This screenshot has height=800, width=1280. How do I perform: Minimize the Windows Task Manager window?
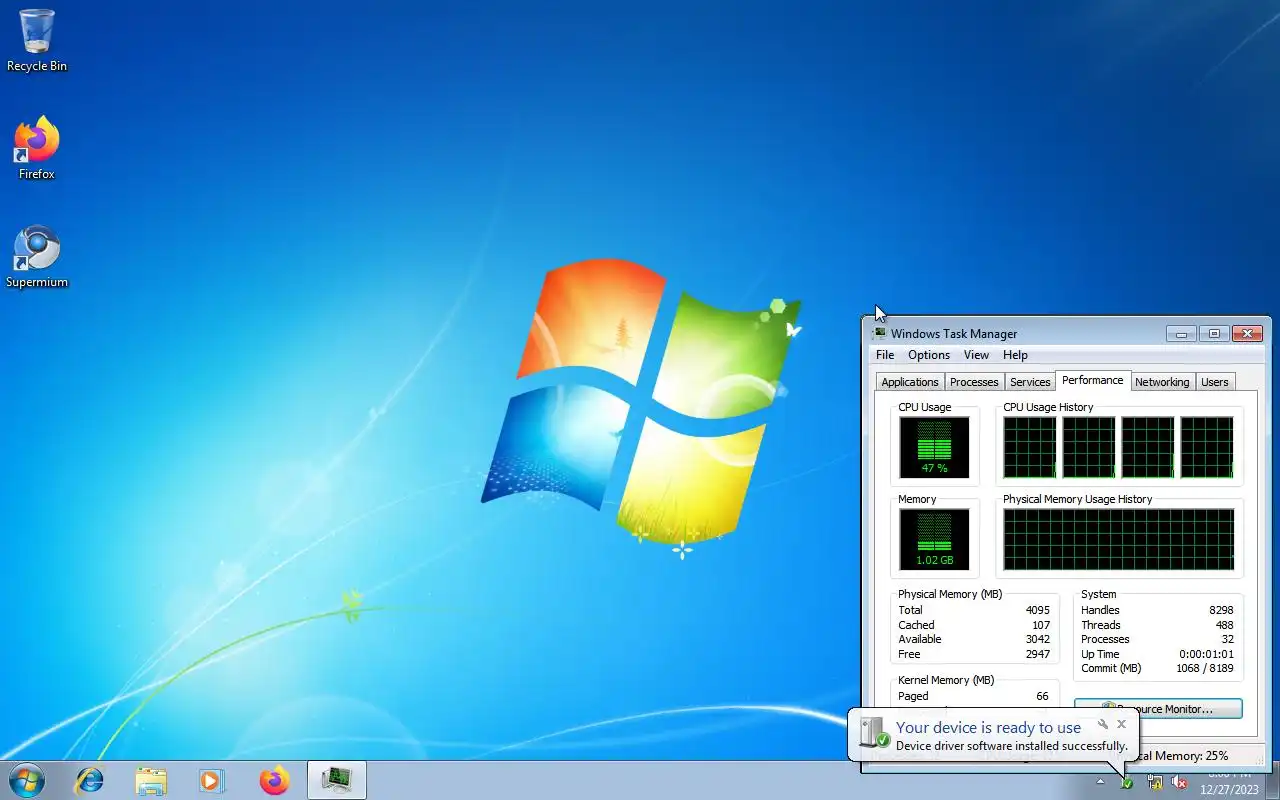coord(1182,334)
